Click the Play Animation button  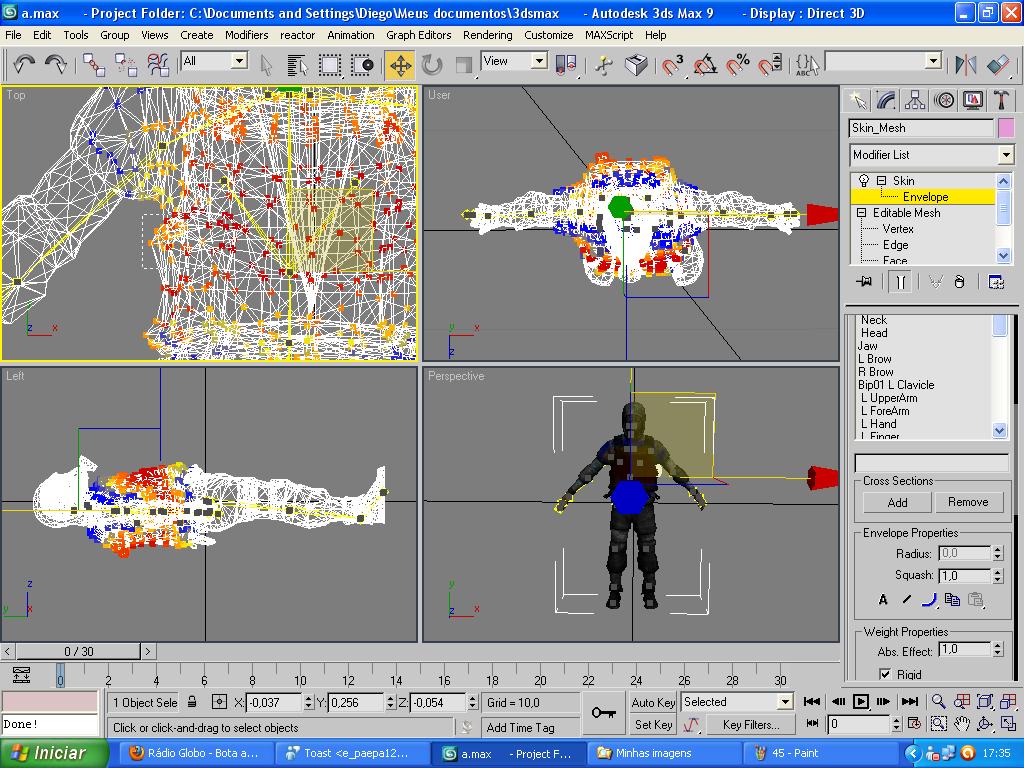tap(860, 702)
